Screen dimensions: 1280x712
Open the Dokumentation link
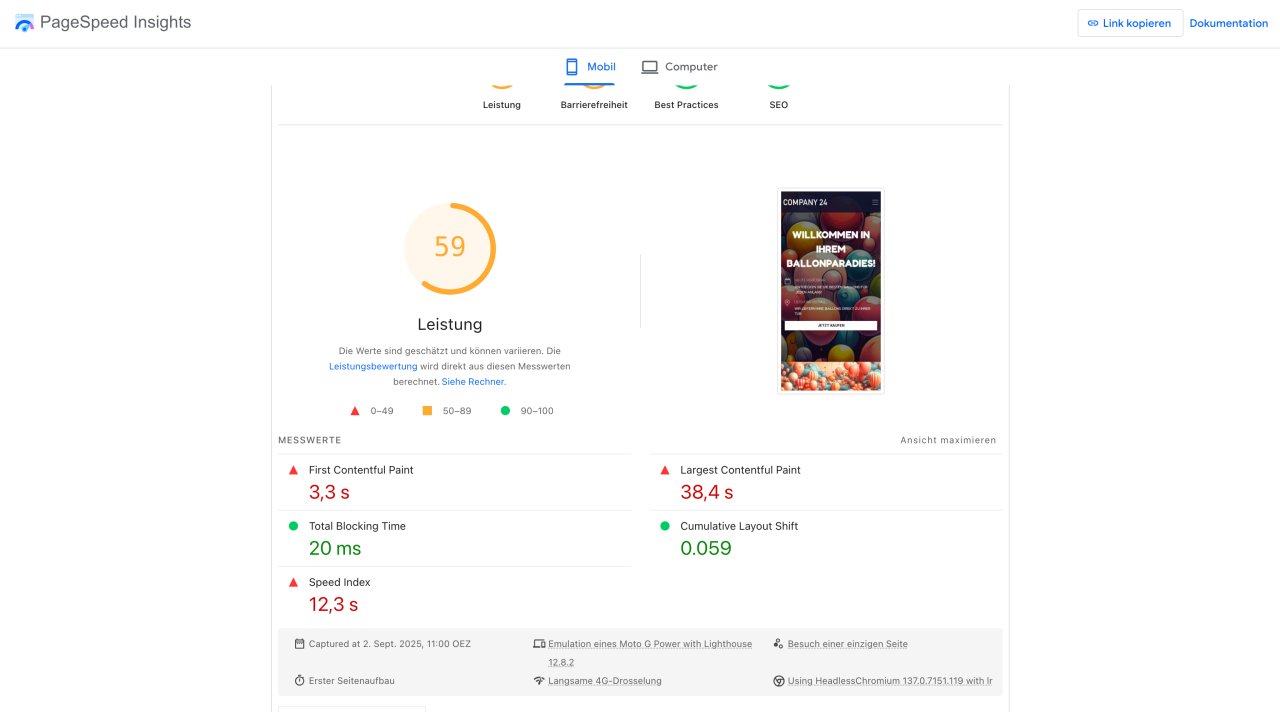pos(1228,23)
